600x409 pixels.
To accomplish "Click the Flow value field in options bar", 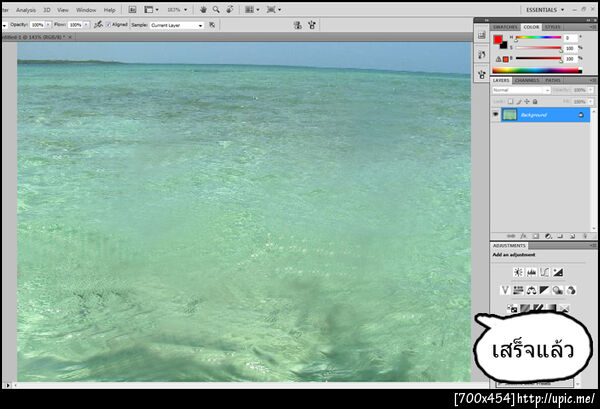I will [76, 25].
